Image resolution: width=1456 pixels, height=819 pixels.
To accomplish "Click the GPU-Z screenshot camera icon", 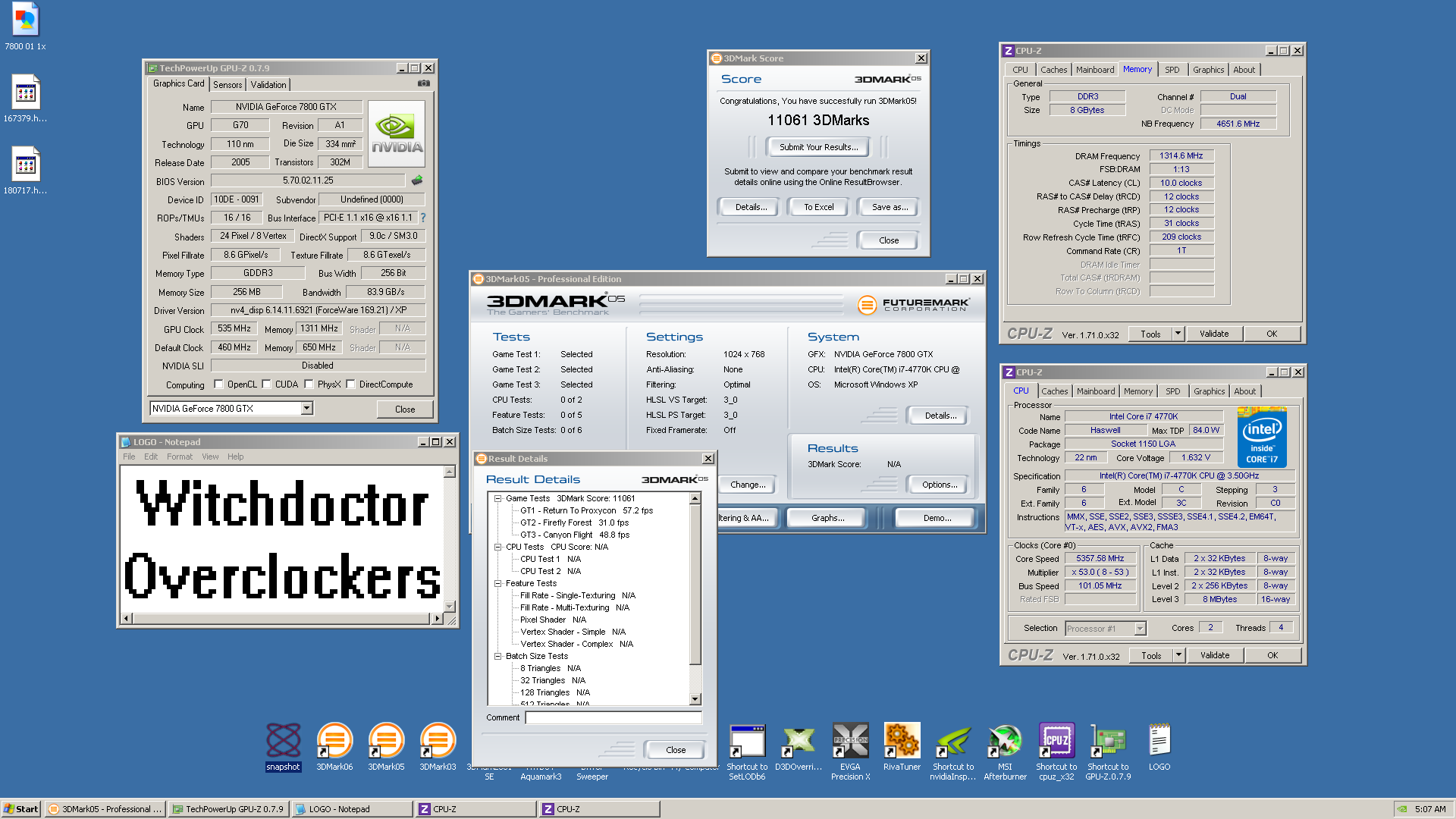I will coord(424,83).
